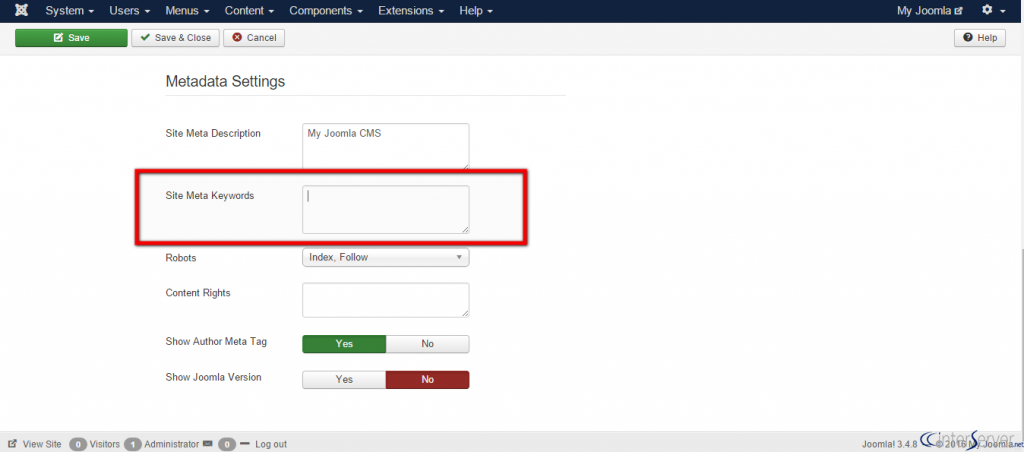Open the System menu
Screen dimensions: 1024x452
click(x=69, y=11)
